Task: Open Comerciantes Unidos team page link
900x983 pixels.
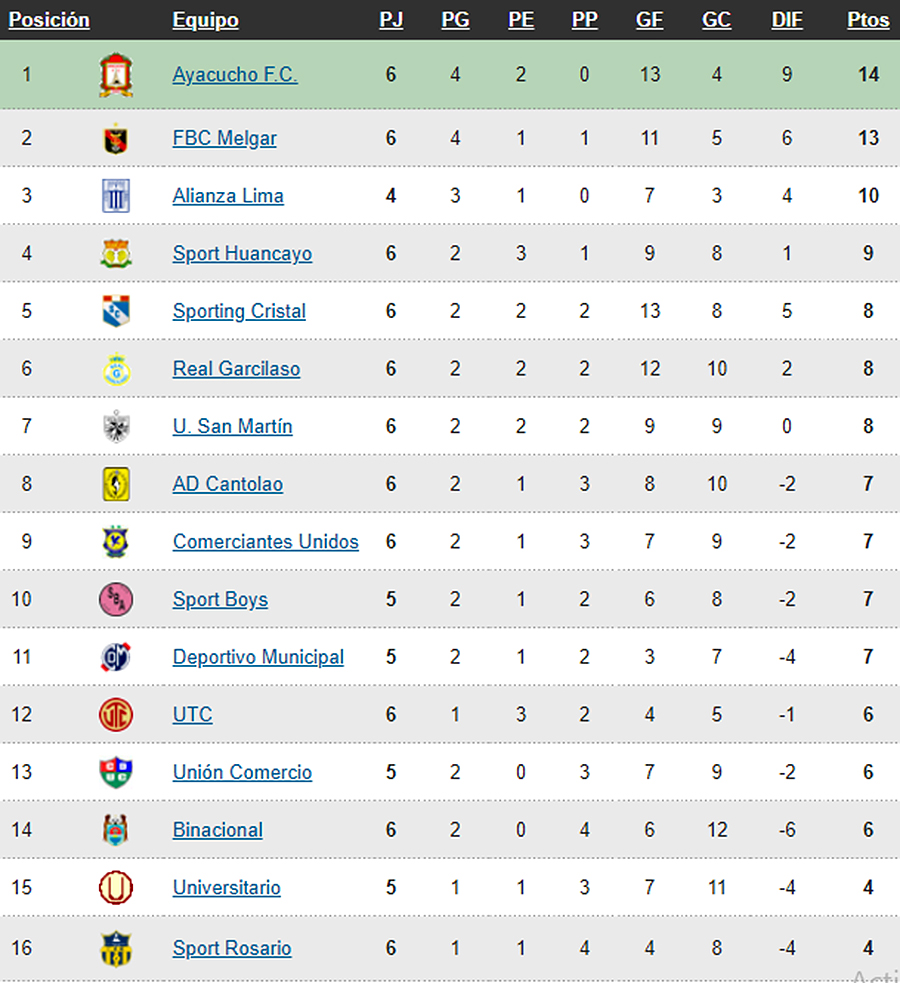Action: click(266, 542)
